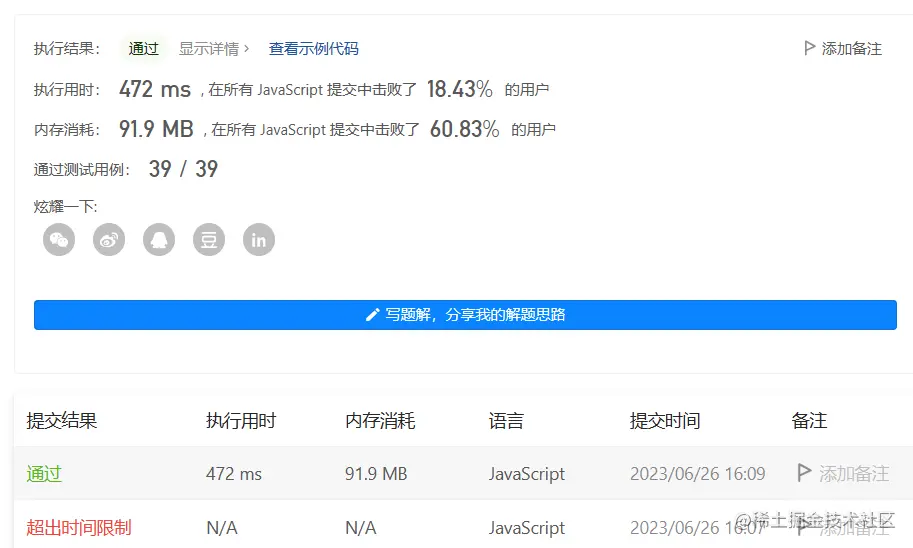
Task: Click 写题解，分享我的解题思路 button
Action: [x=465, y=315]
